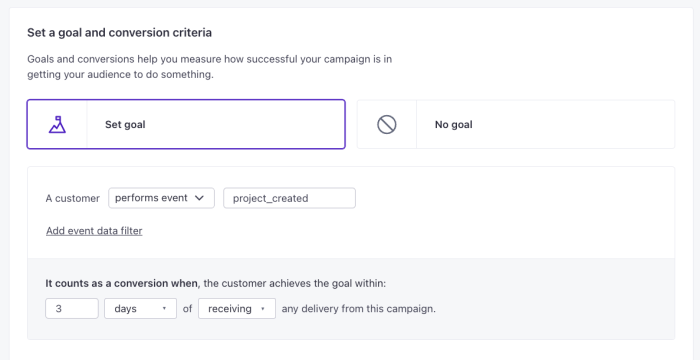Select the "Set goal" label text
Viewport: 700px width, 360px height.
pos(125,125)
